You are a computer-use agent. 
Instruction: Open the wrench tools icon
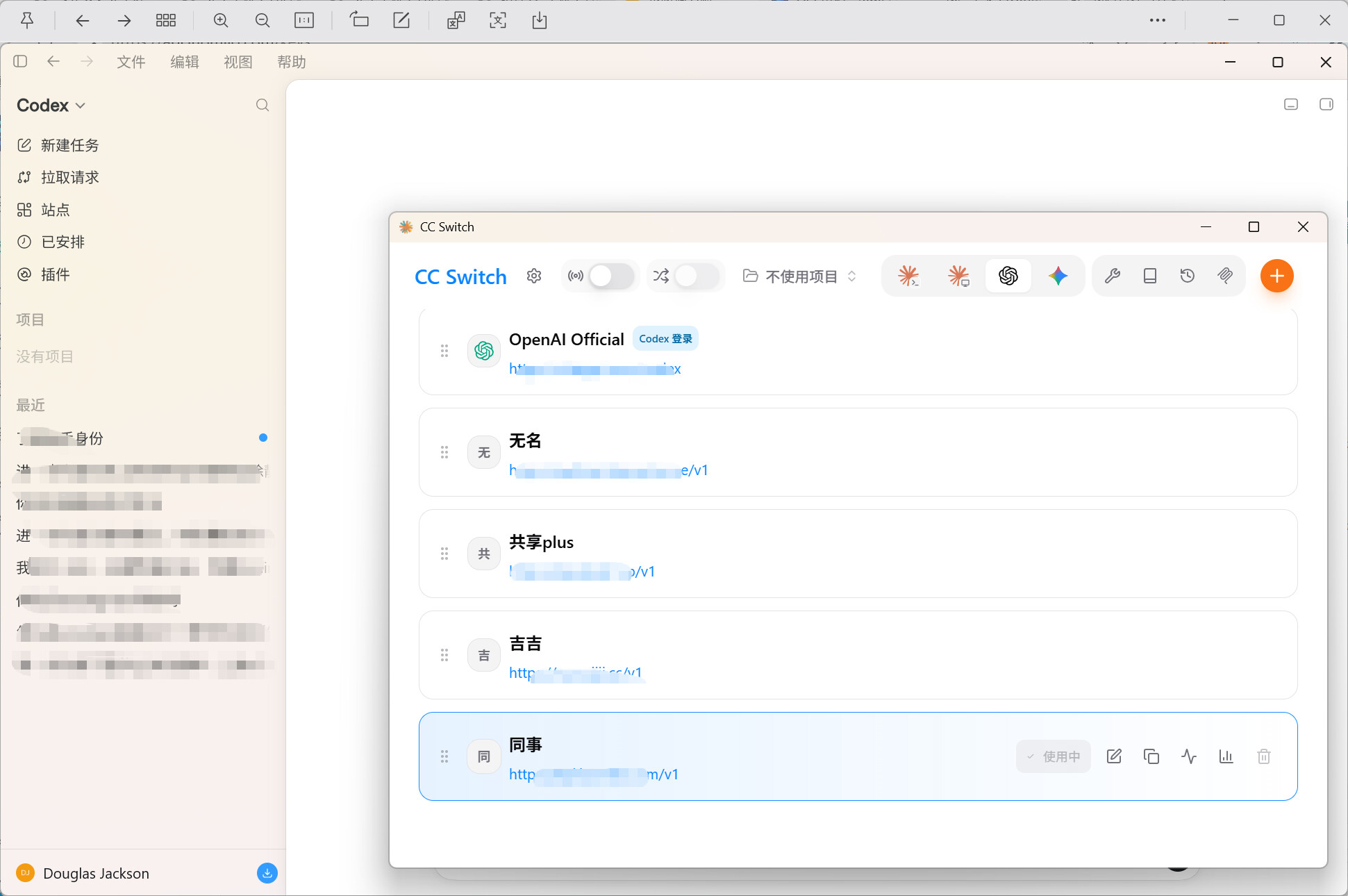(1113, 276)
